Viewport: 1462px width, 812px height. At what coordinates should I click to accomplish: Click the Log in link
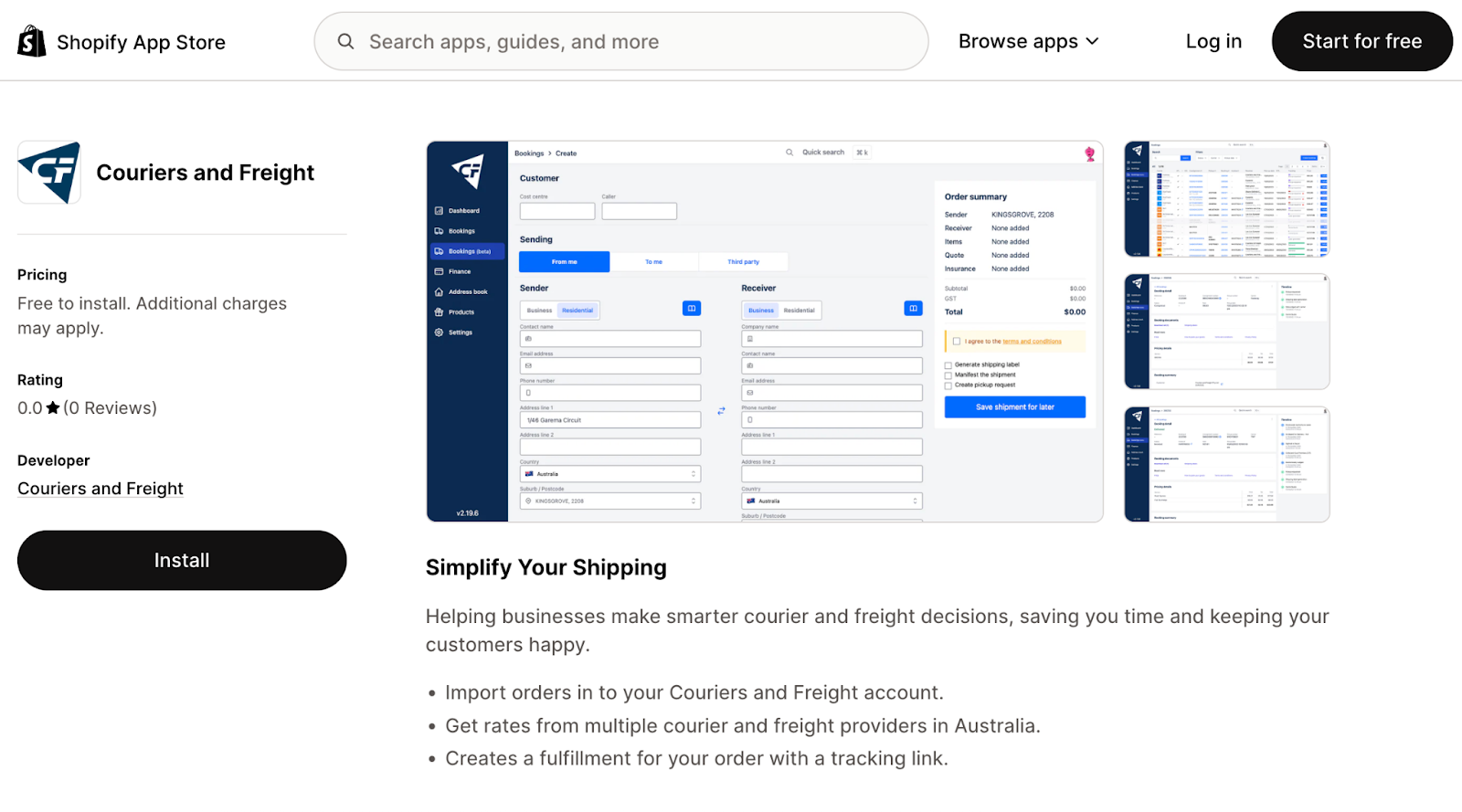1213,41
